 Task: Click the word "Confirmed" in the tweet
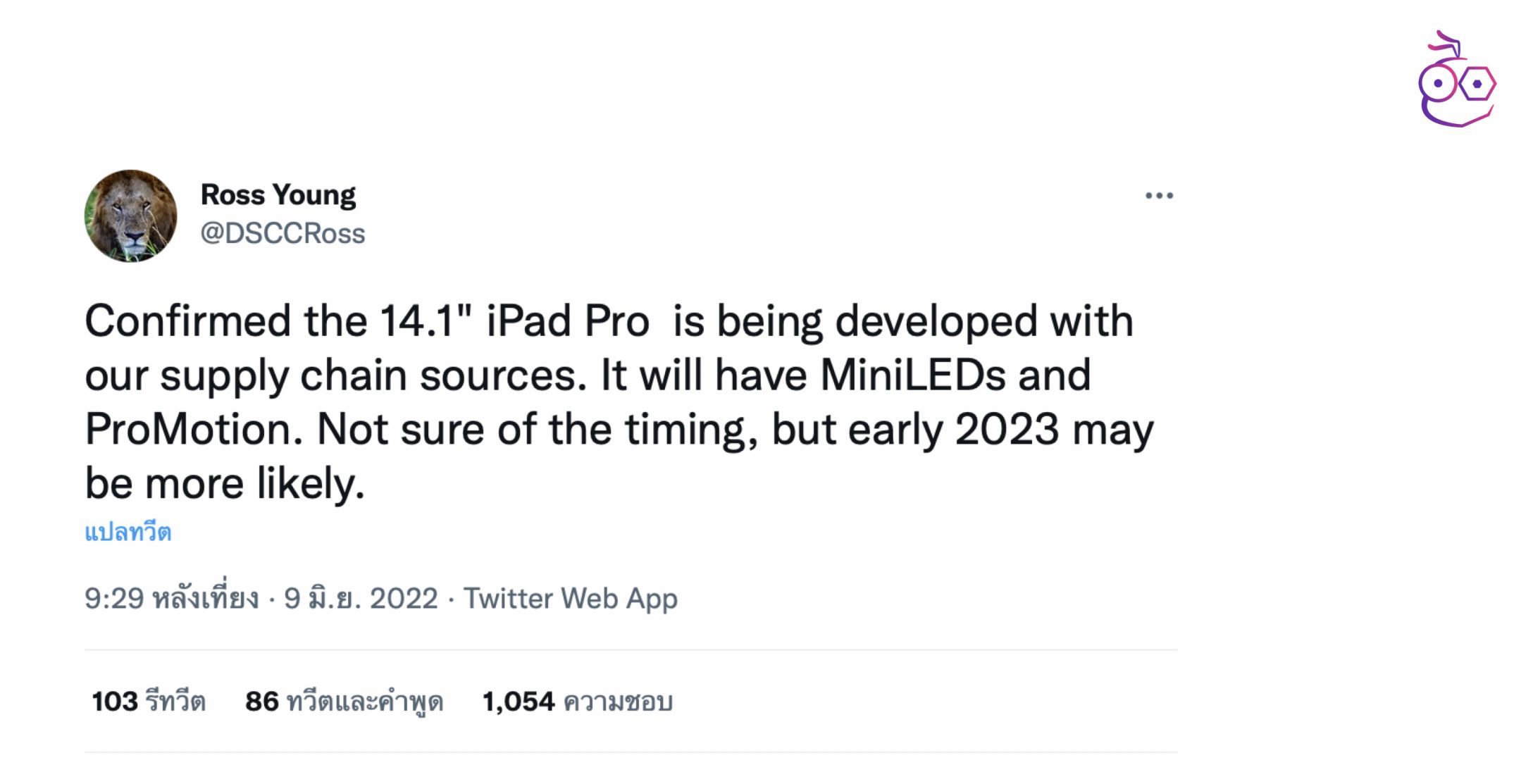(x=187, y=321)
